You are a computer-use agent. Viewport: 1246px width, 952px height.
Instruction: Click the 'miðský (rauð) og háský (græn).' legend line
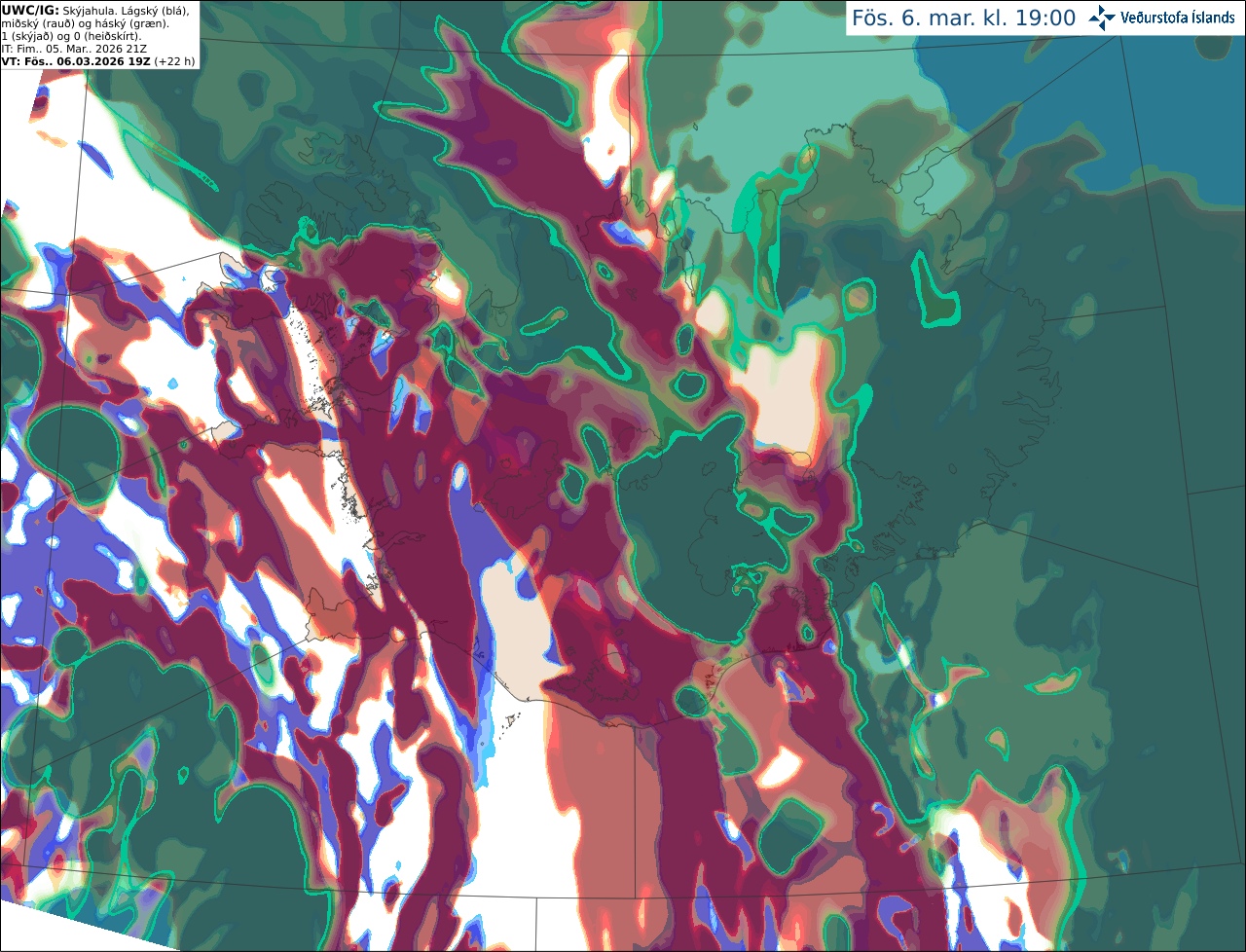coord(85,23)
